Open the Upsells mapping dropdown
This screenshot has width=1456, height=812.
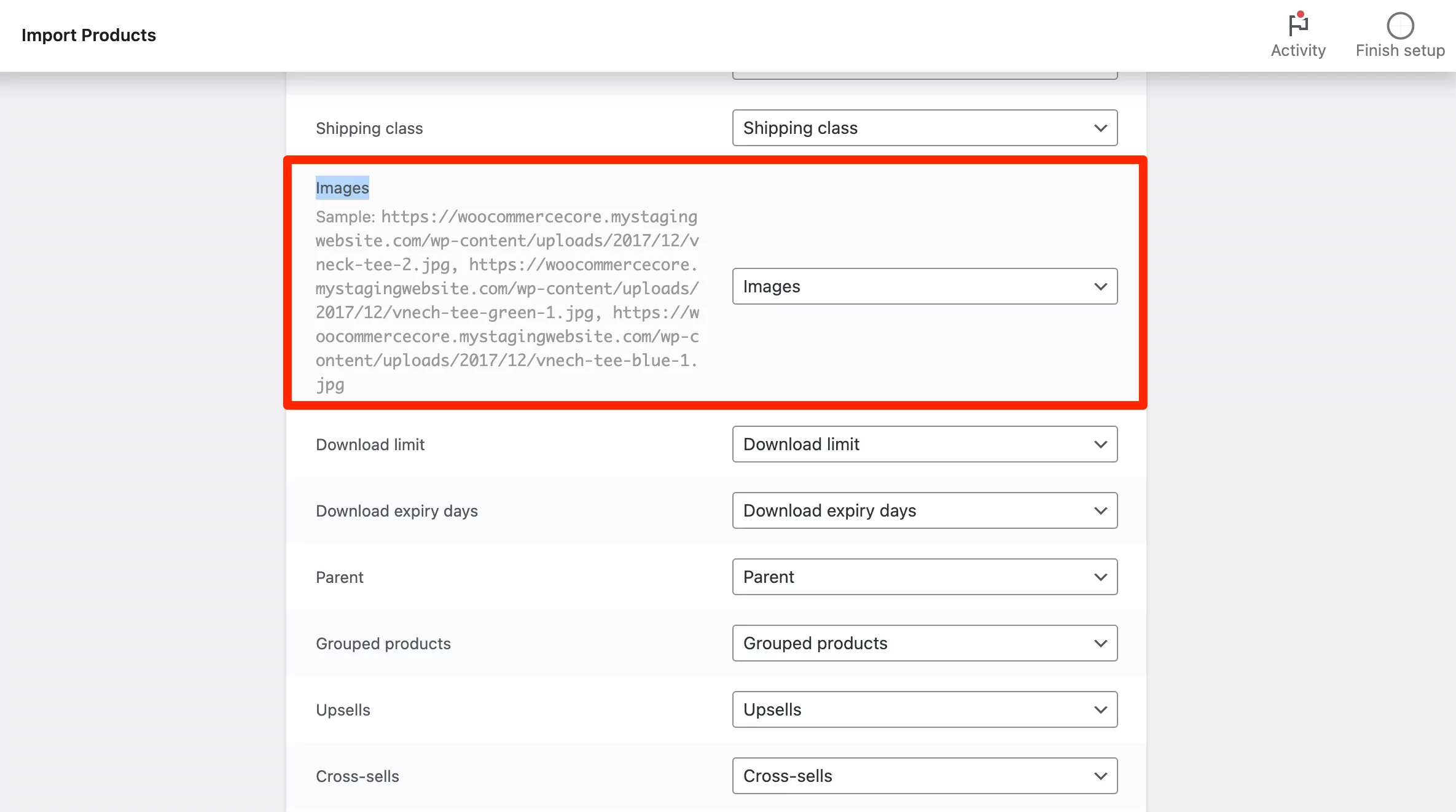pos(924,709)
